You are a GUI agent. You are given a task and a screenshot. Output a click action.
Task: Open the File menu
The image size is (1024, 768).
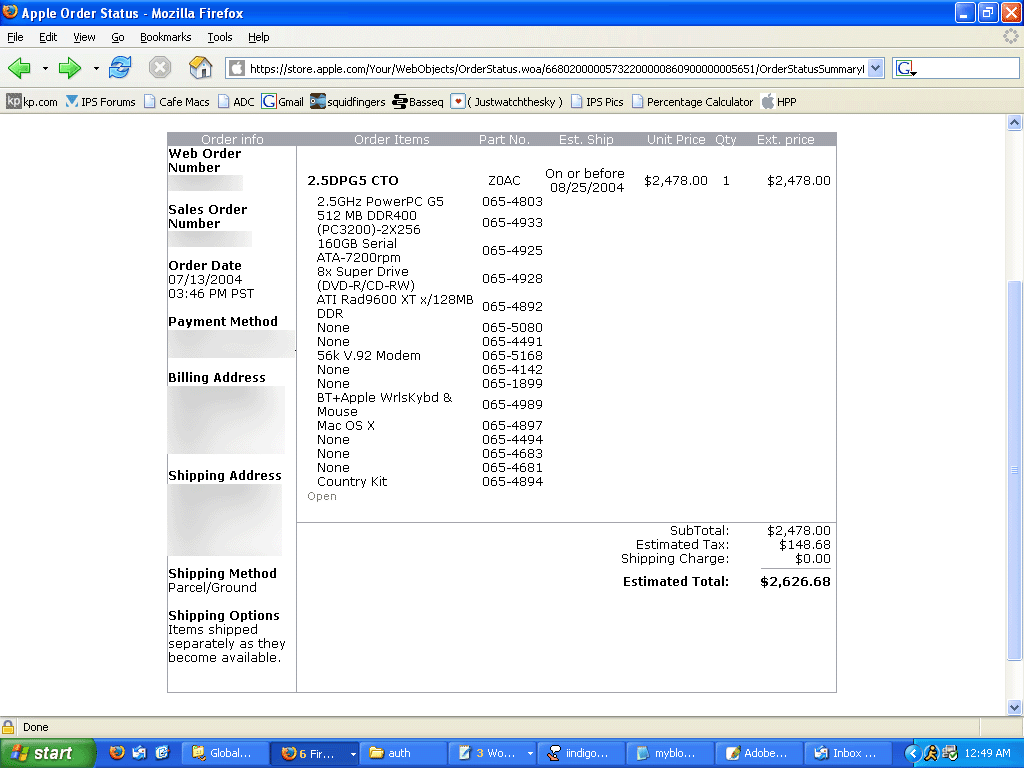pos(15,37)
